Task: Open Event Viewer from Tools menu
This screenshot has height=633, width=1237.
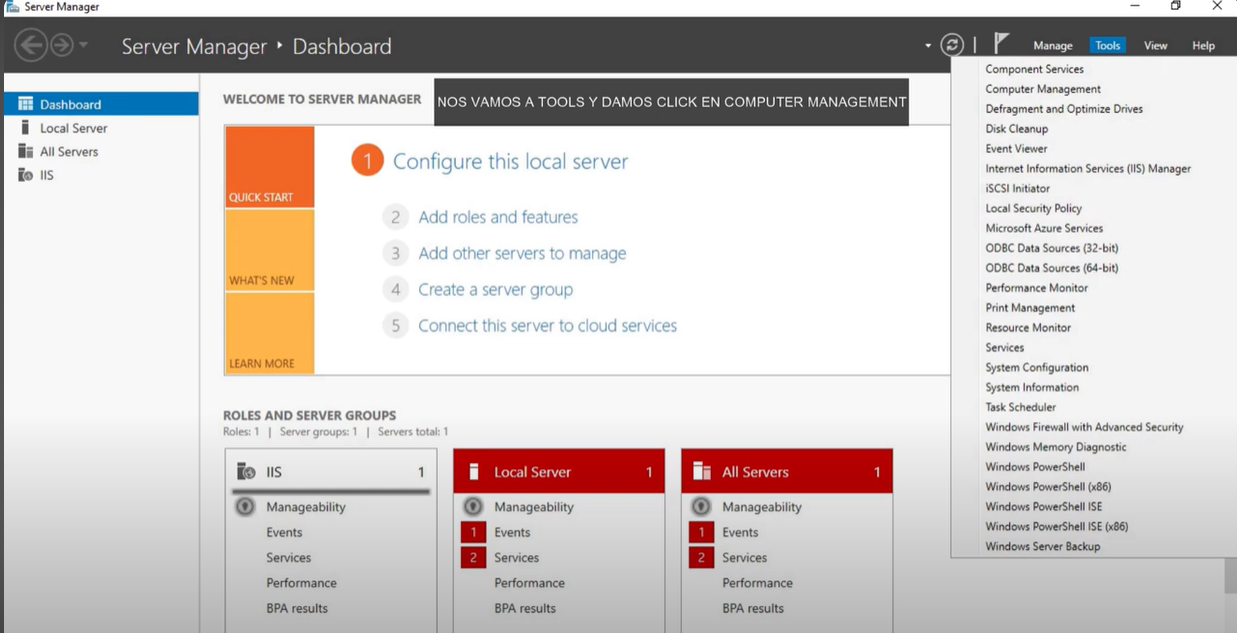Action: coord(1016,149)
